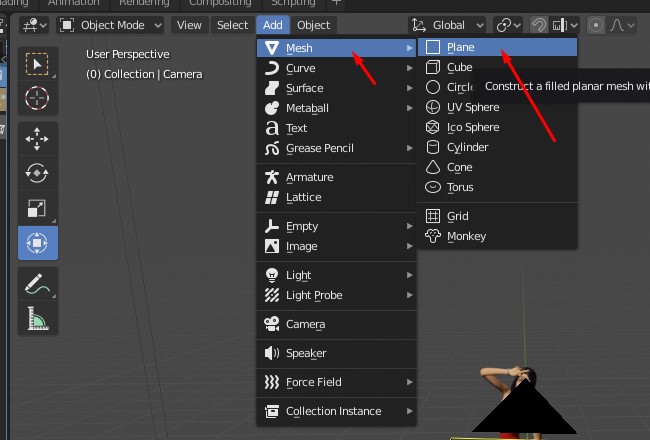
Task: Add a new workspace tab
Action: [x=337, y=3]
